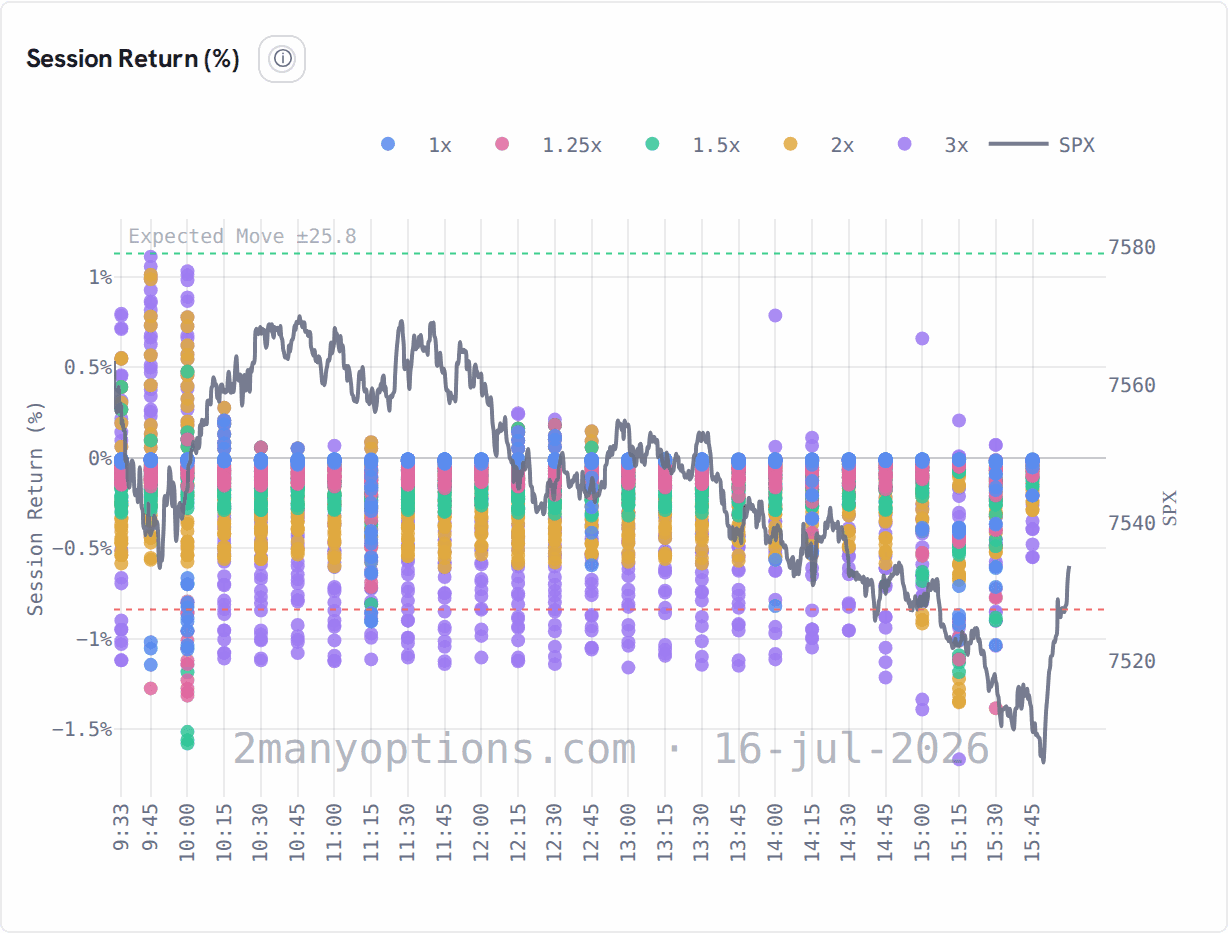Screen dimensions: 1228x933
Task: Click the pink 1.25x legend dot
Action: click(502, 144)
